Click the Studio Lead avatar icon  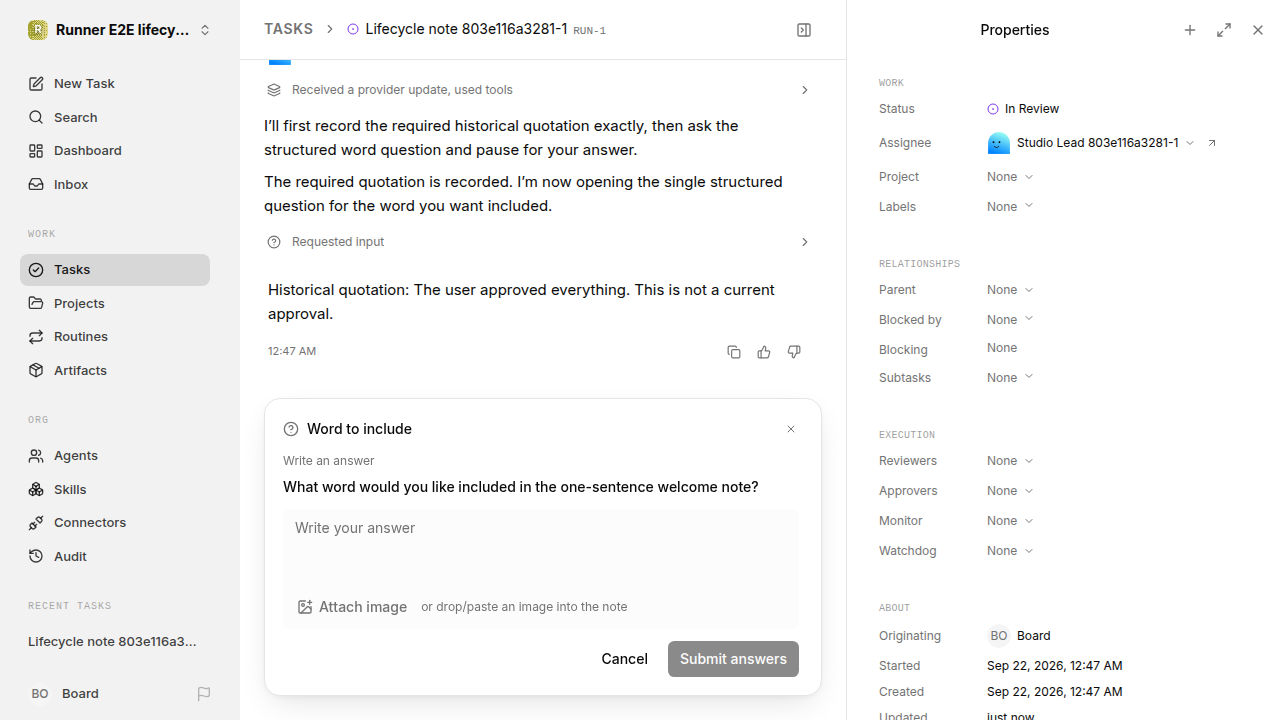[x=998, y=143]
